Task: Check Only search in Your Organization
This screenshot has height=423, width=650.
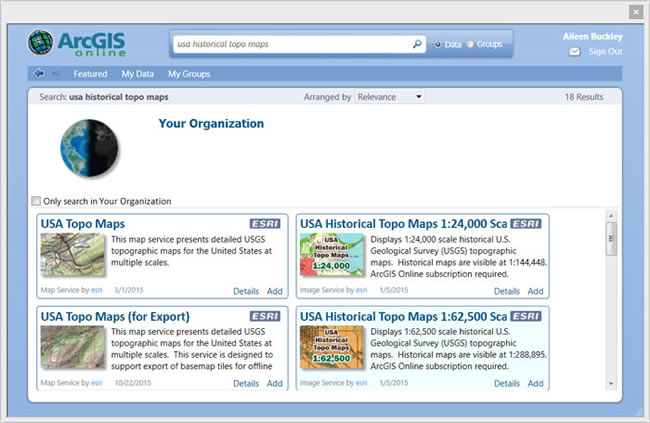Action: 36,201
